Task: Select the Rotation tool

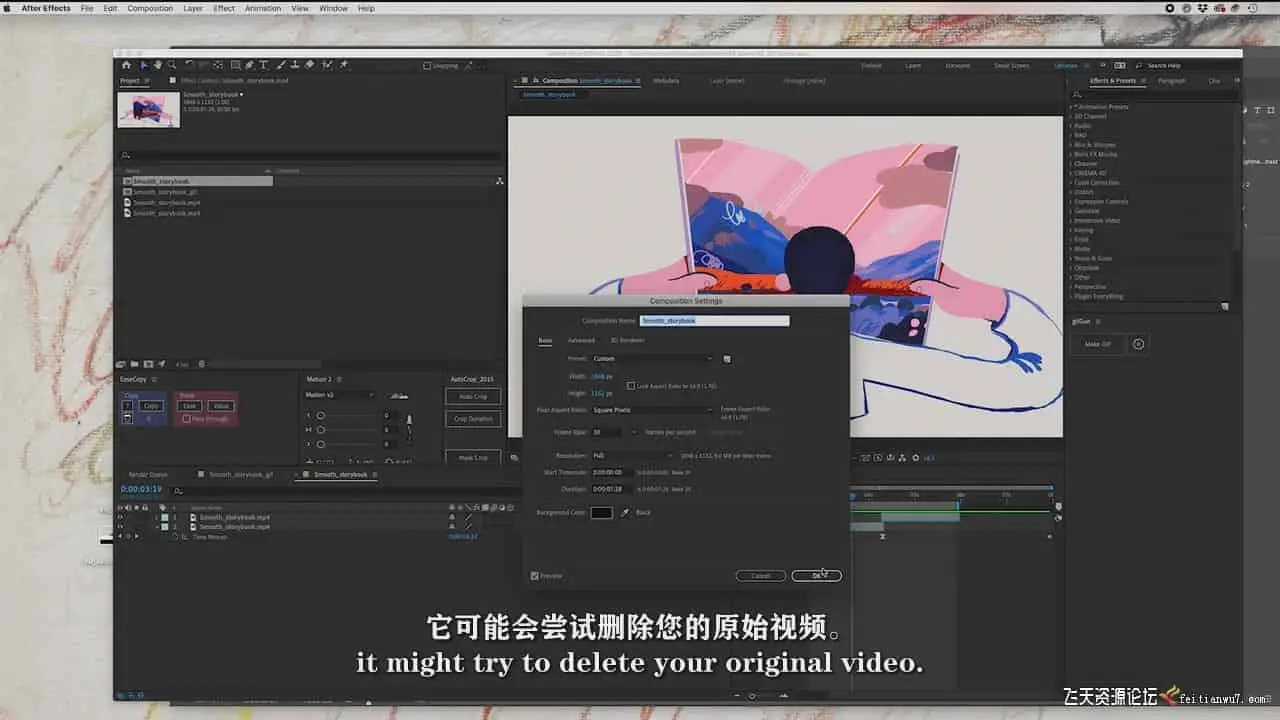Action: click(189, 65)
